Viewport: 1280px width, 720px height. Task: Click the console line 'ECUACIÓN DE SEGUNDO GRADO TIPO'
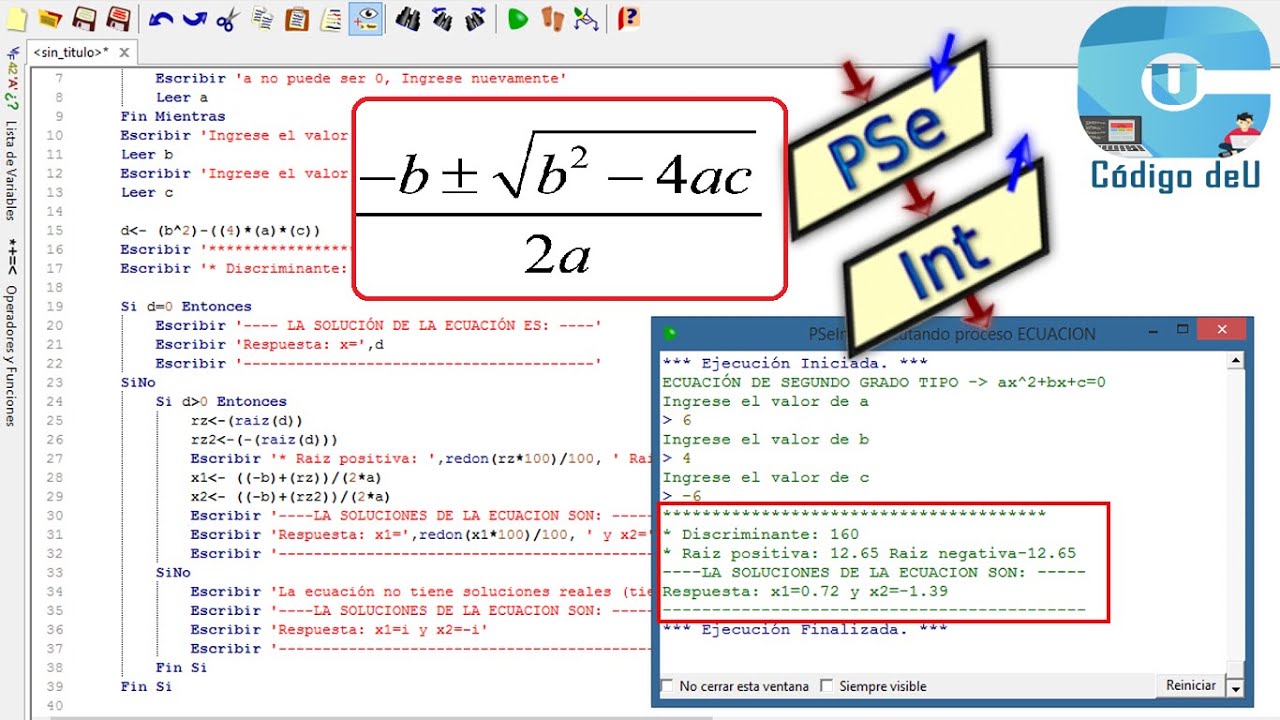(x=884, y=382)
